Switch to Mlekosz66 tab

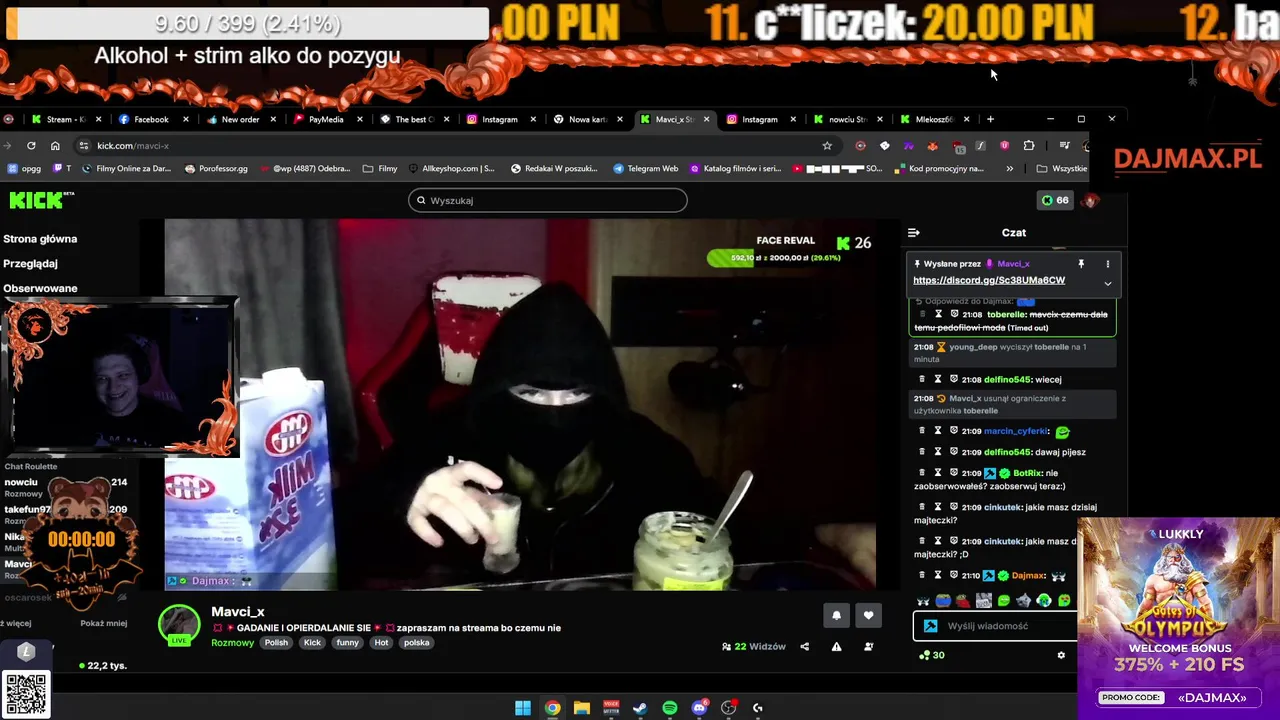point(933,119)
